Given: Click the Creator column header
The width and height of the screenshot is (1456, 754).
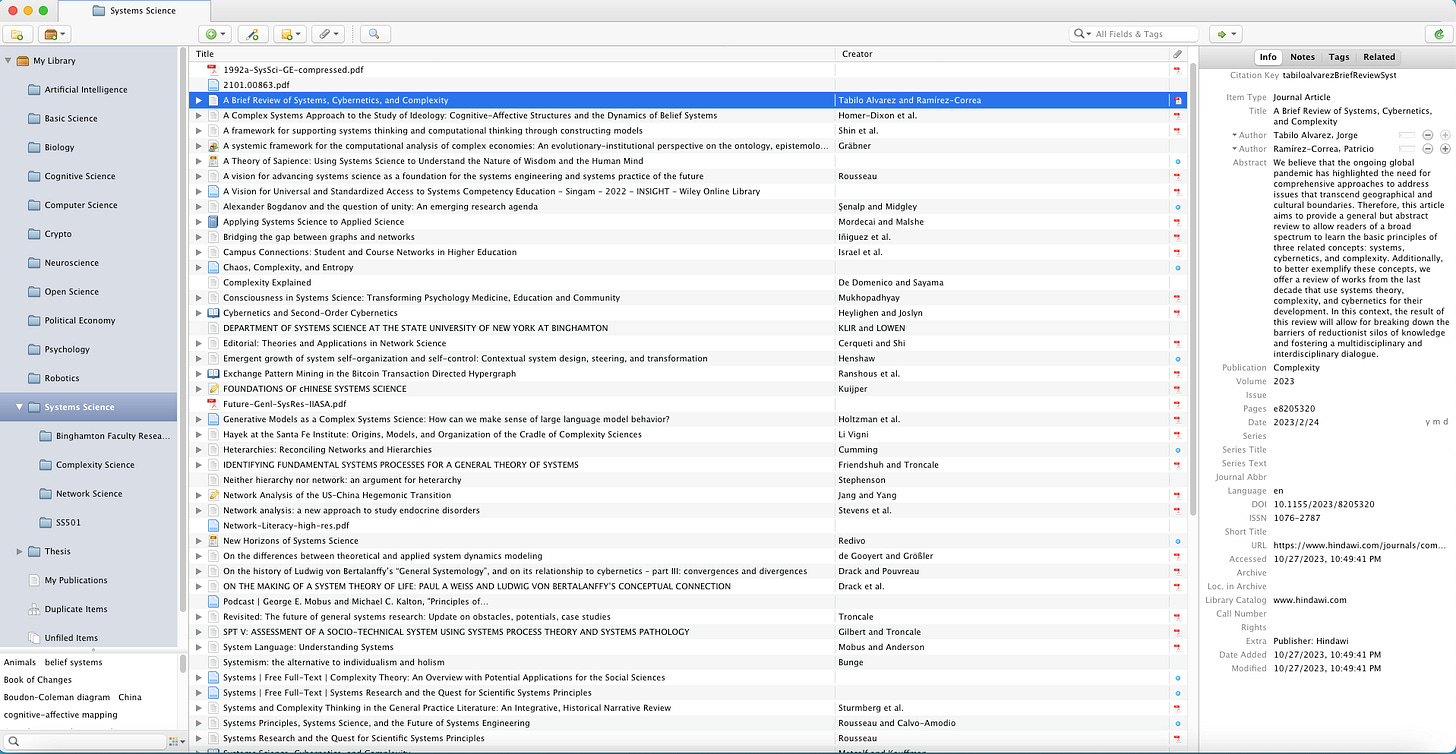Looking at the screenshot, I should (x=1002, y=54).
